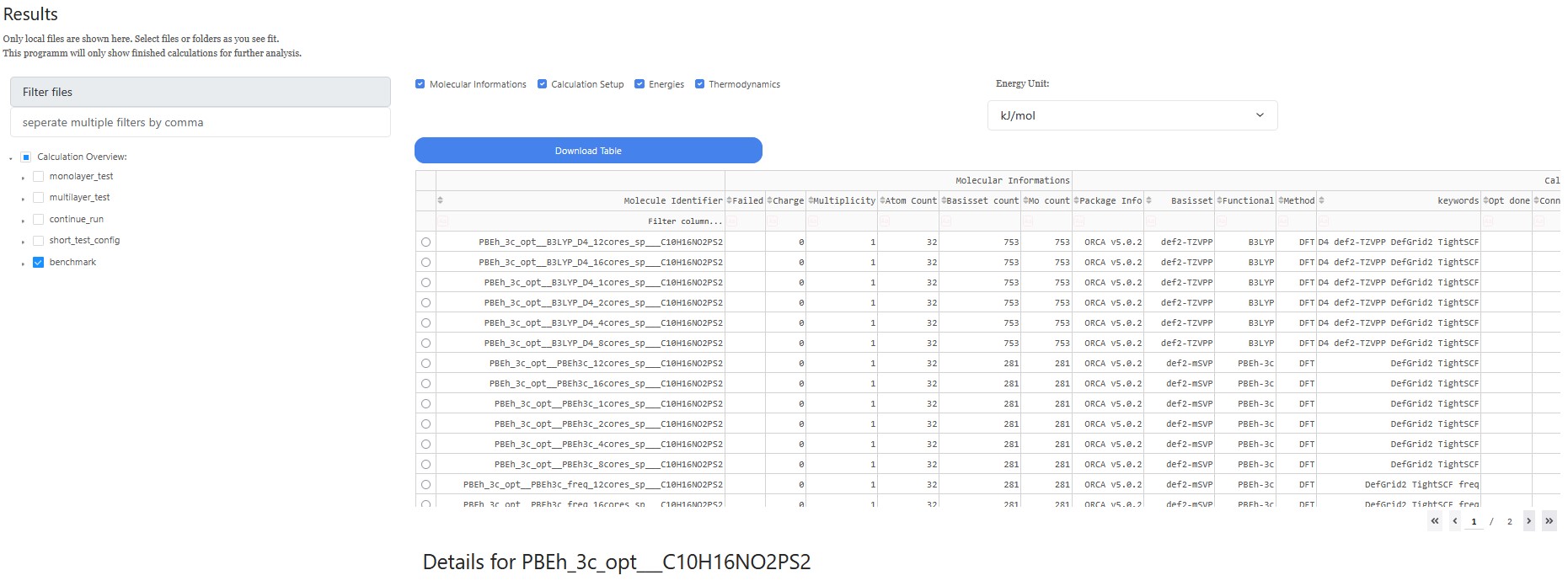1568x586 pixels.
Task: Go to next table page
Action: 1528,521
